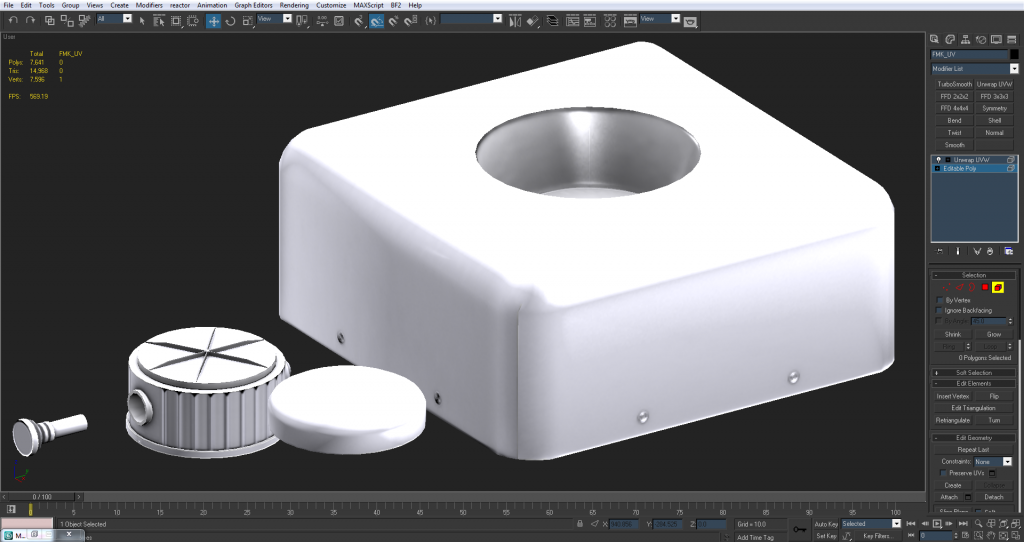This screenshot has width=1024, height=542.
Task: Click the Undo arrow in the toolbar
Action: tap(13, 20)
